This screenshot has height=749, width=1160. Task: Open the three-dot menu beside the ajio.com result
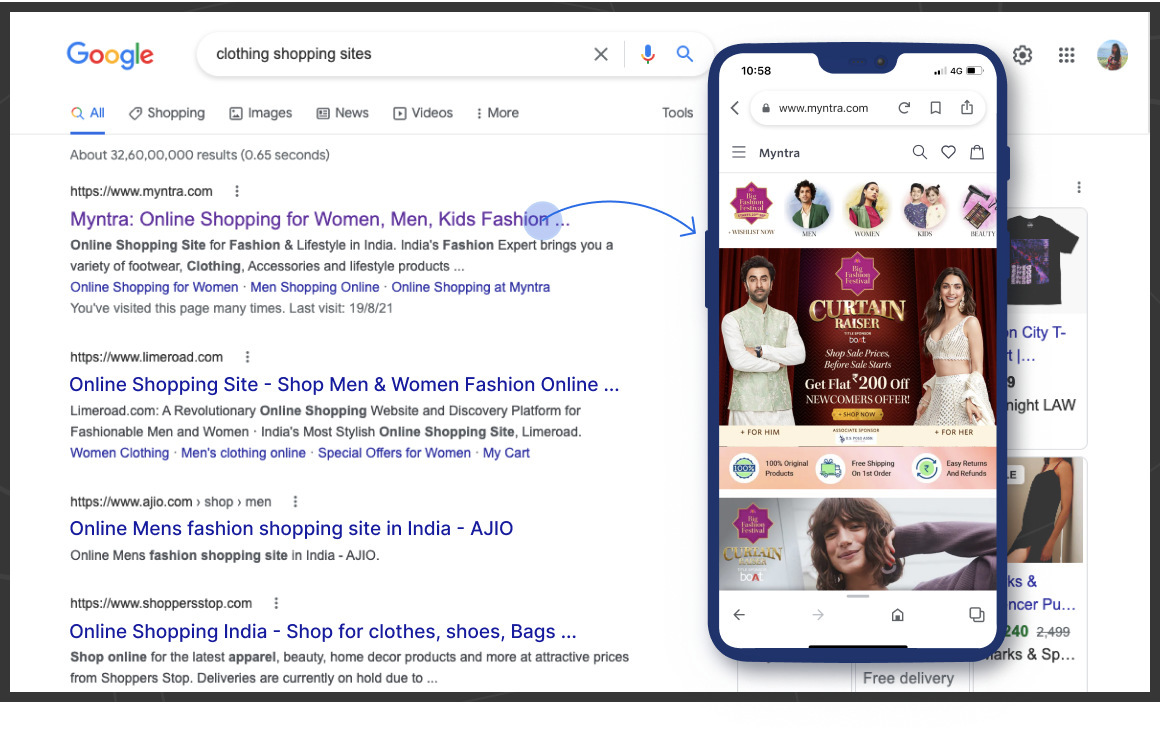295,502
